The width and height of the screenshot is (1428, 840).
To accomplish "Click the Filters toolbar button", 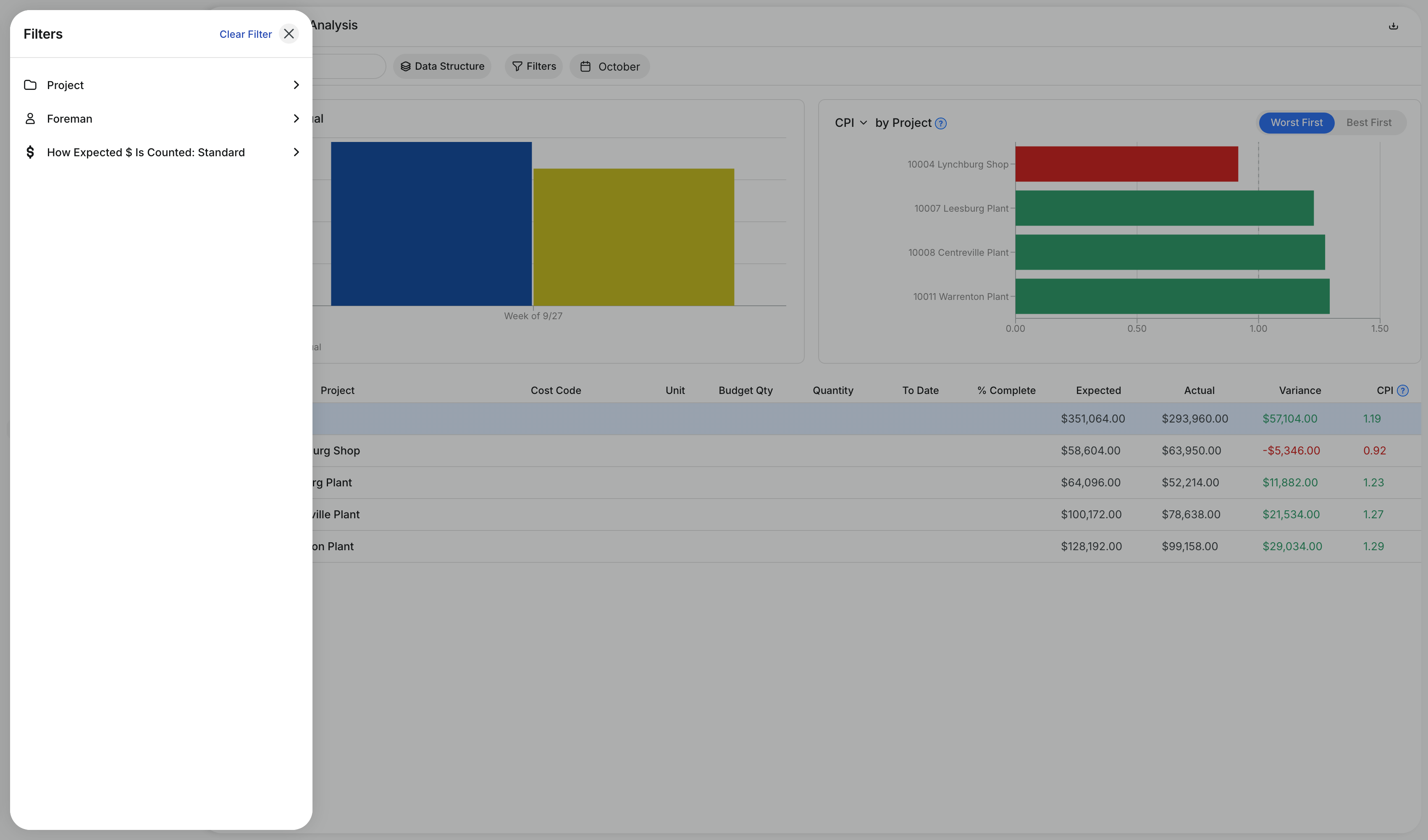I will (x=534, y=66).
